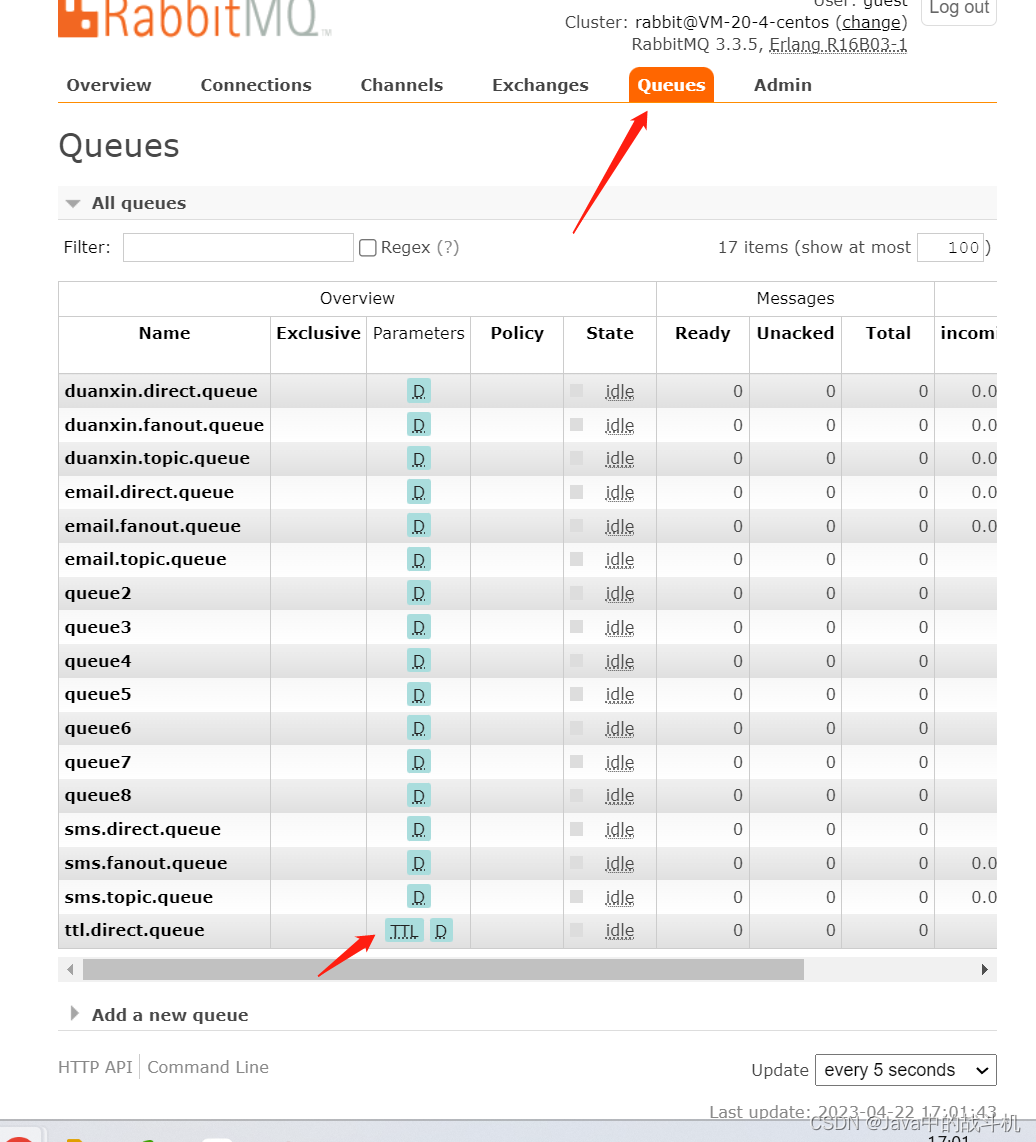The image size is (1036, 1142).
Task: Click the idle state of queue8
Action: point(619,796)
